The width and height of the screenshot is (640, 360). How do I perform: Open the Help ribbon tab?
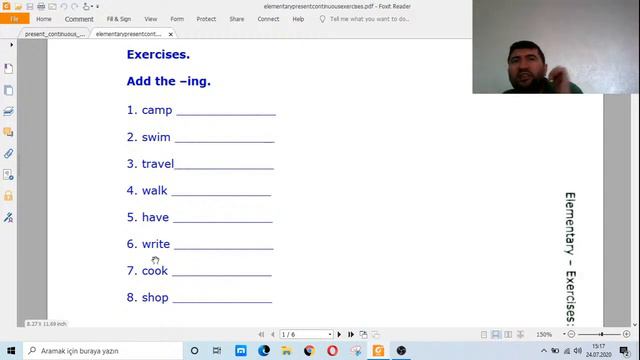coord(298,19)
